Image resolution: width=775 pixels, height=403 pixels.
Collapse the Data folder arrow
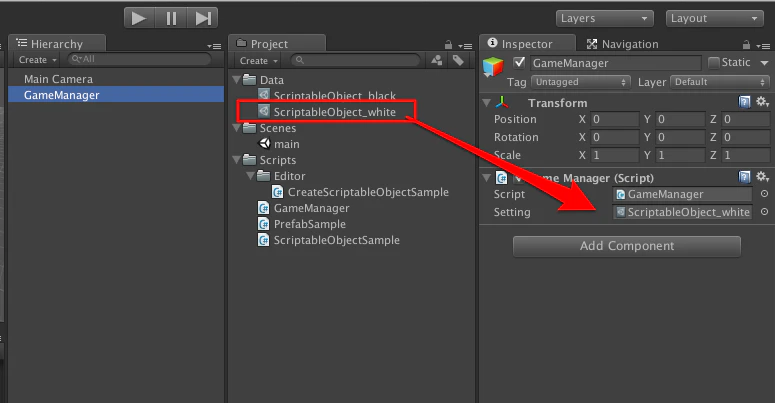[237, 80]
